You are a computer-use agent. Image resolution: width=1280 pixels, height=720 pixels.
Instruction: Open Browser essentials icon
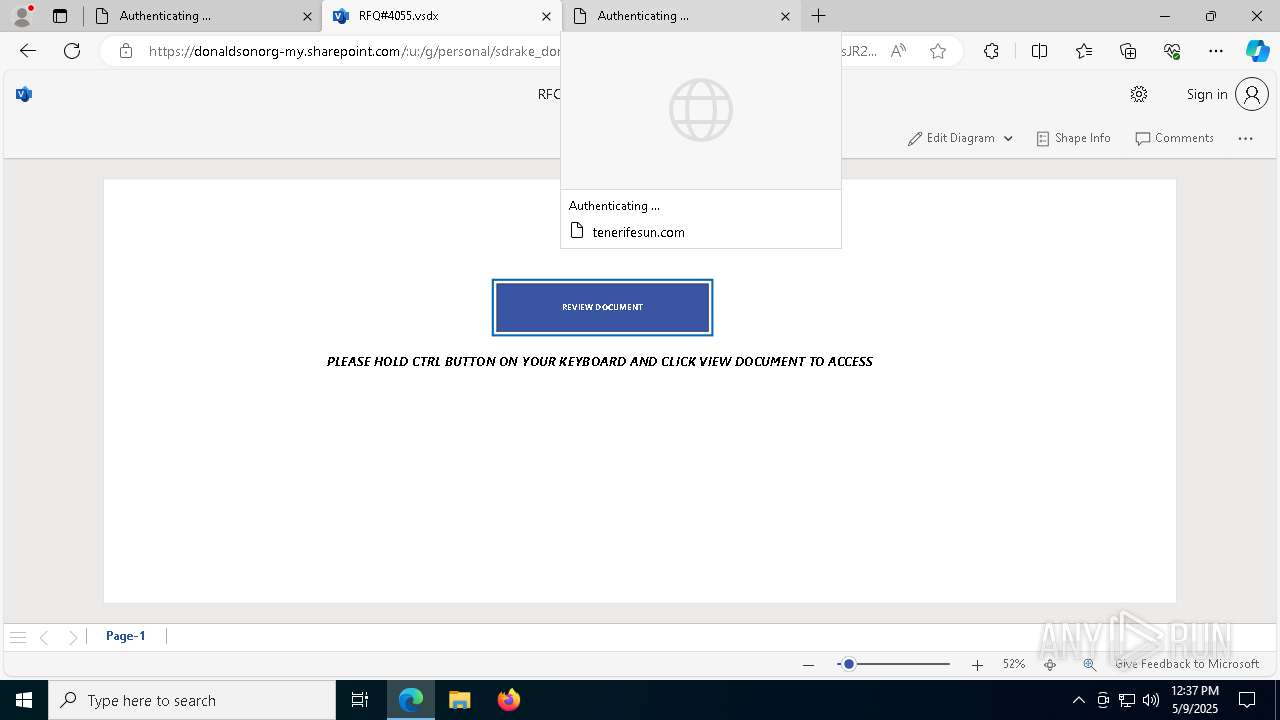point(1172,51)
